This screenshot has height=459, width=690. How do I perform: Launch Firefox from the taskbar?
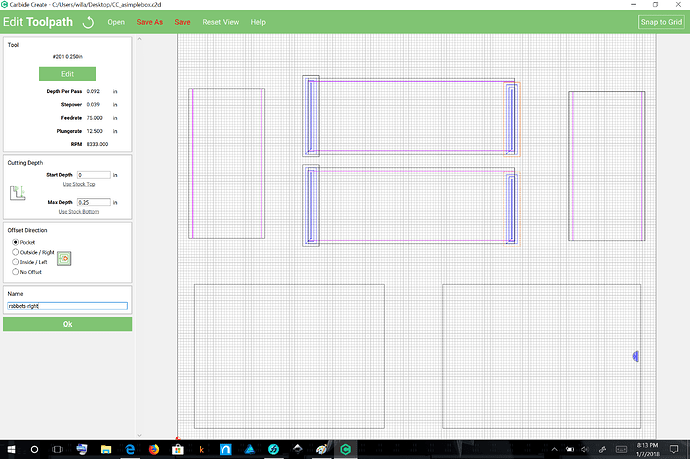[x=154, y=449]
